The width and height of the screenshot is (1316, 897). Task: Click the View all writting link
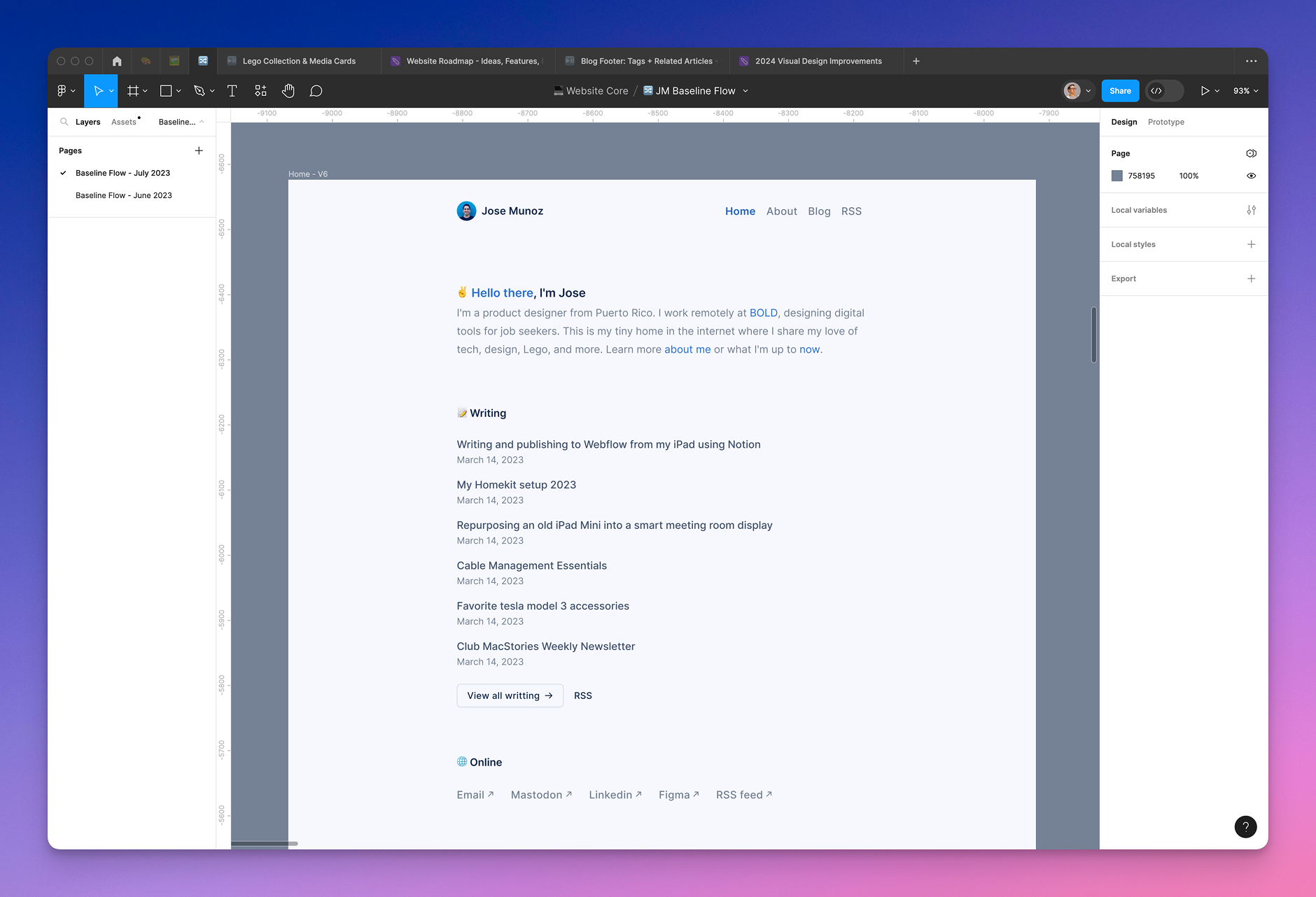coord(510,695)
